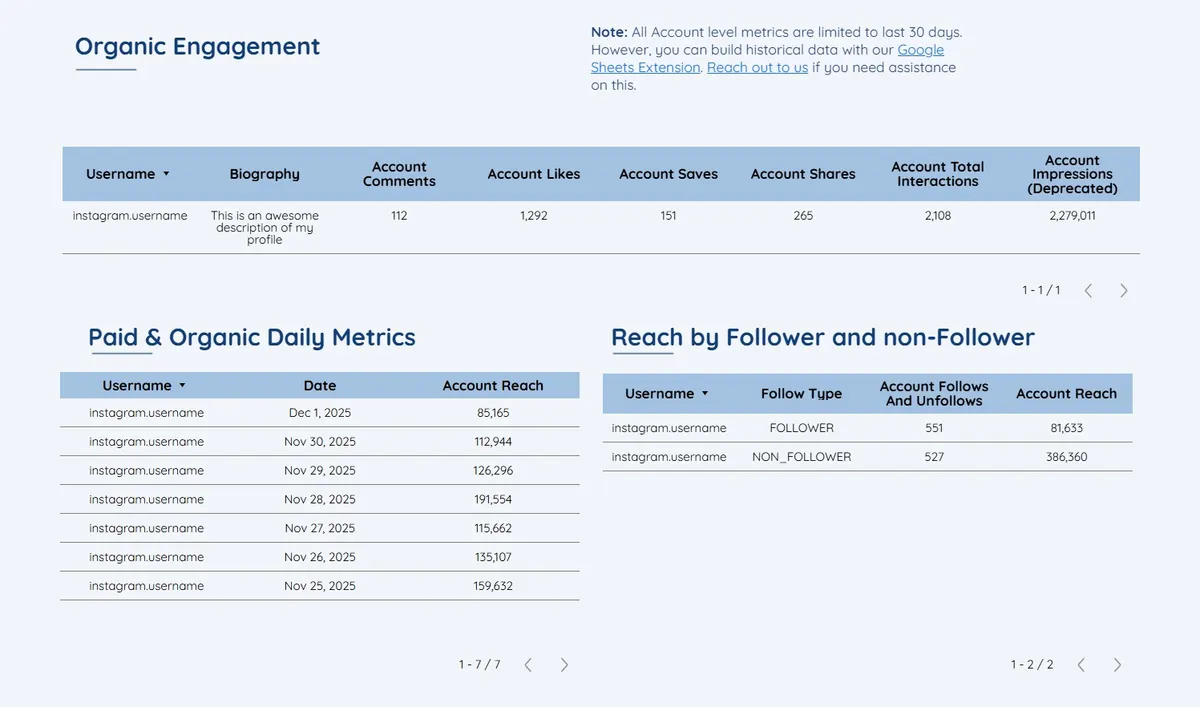Image resolution: width=1200 pixels, height=707 pixels.
Task: Click the Reach out to us link
Action: (757, 67)
